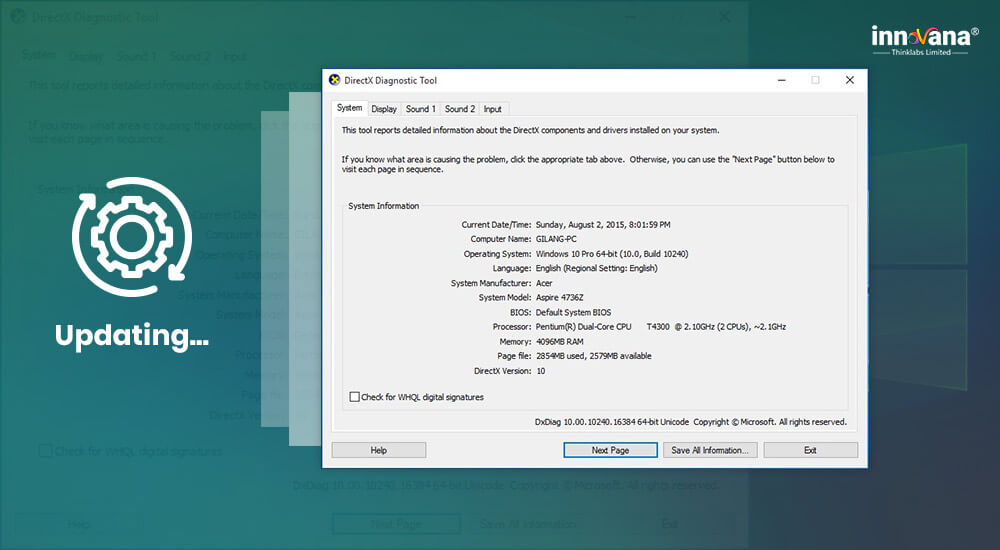Click the DirectX icon in title bar

[334, 80]
